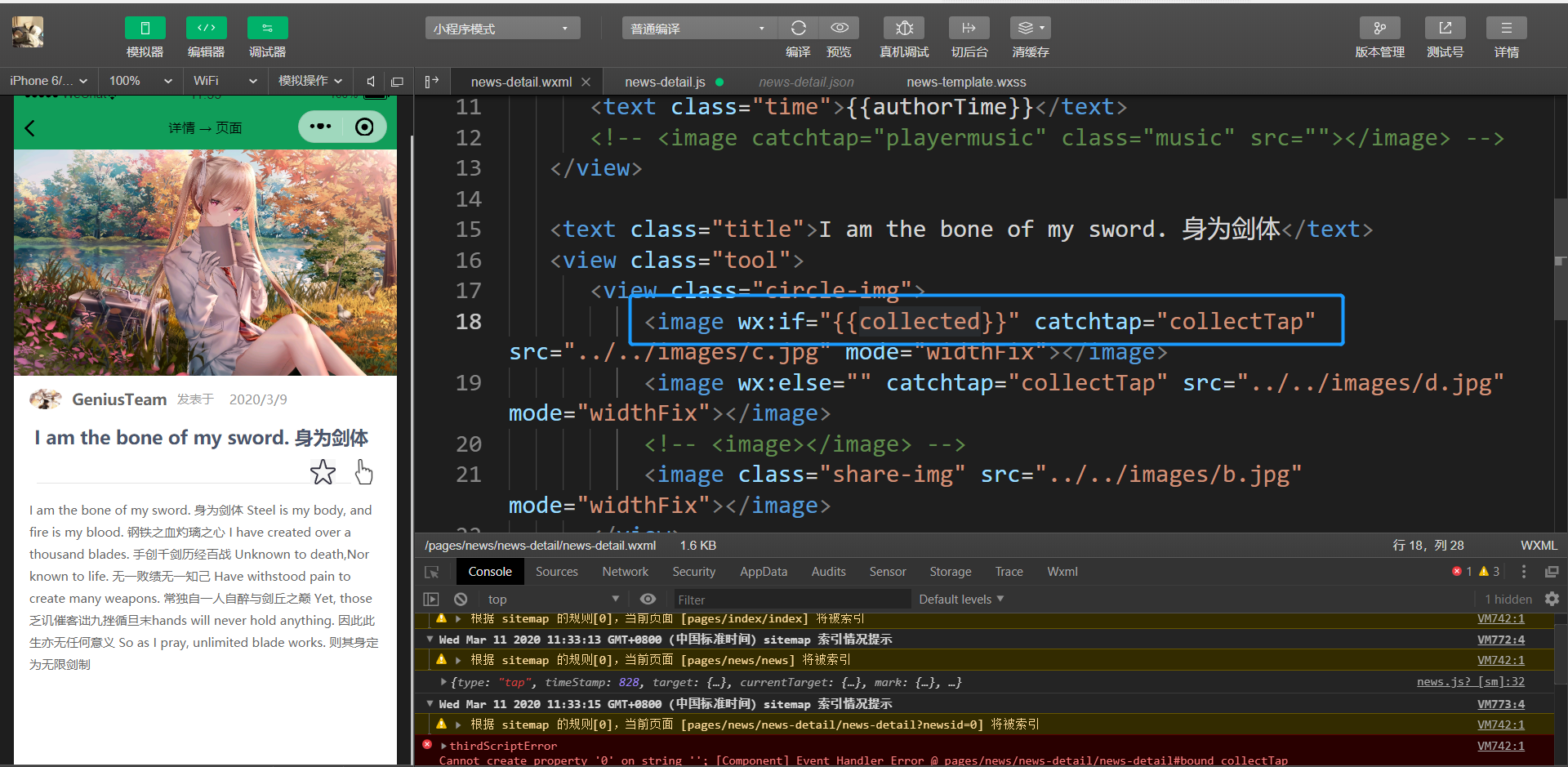Select the Storage tab
Viewport: 1568px width, 767px height.
pyautogui.click(x=951, y=572)
